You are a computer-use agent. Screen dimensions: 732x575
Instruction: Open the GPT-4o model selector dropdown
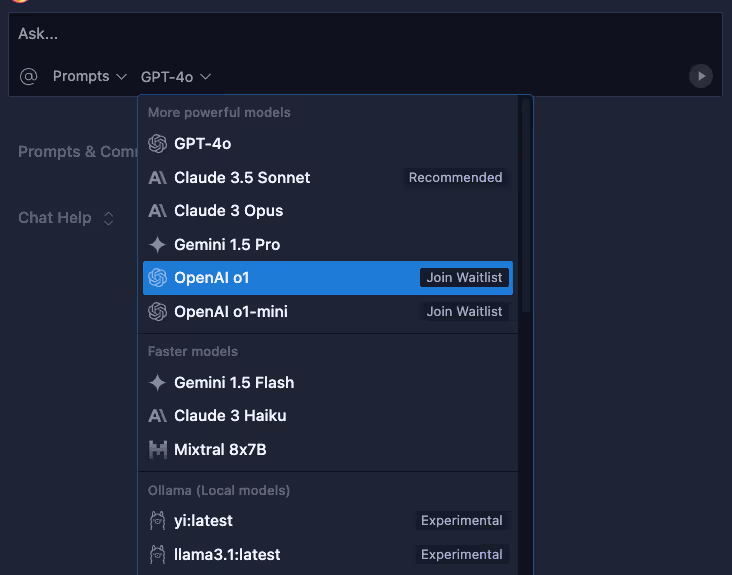coord(176,77)
